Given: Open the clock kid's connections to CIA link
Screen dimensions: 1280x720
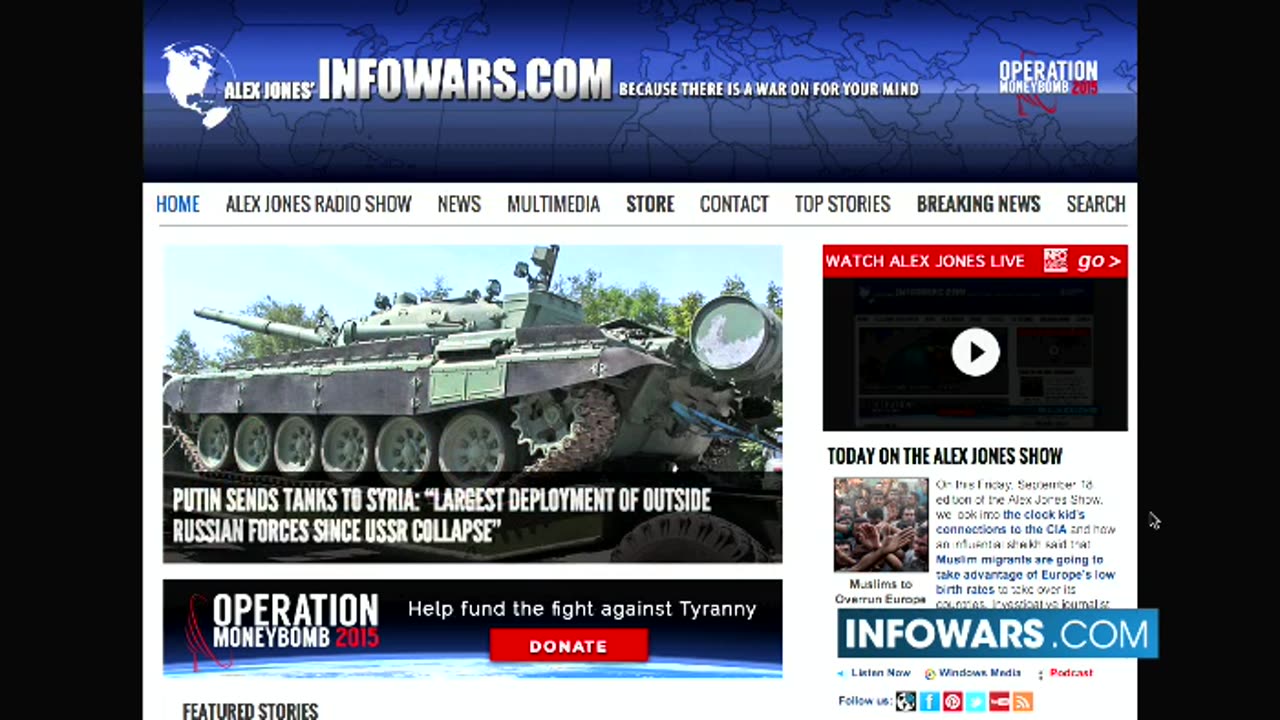Looking at the screenshot, I should point(1009,522).
